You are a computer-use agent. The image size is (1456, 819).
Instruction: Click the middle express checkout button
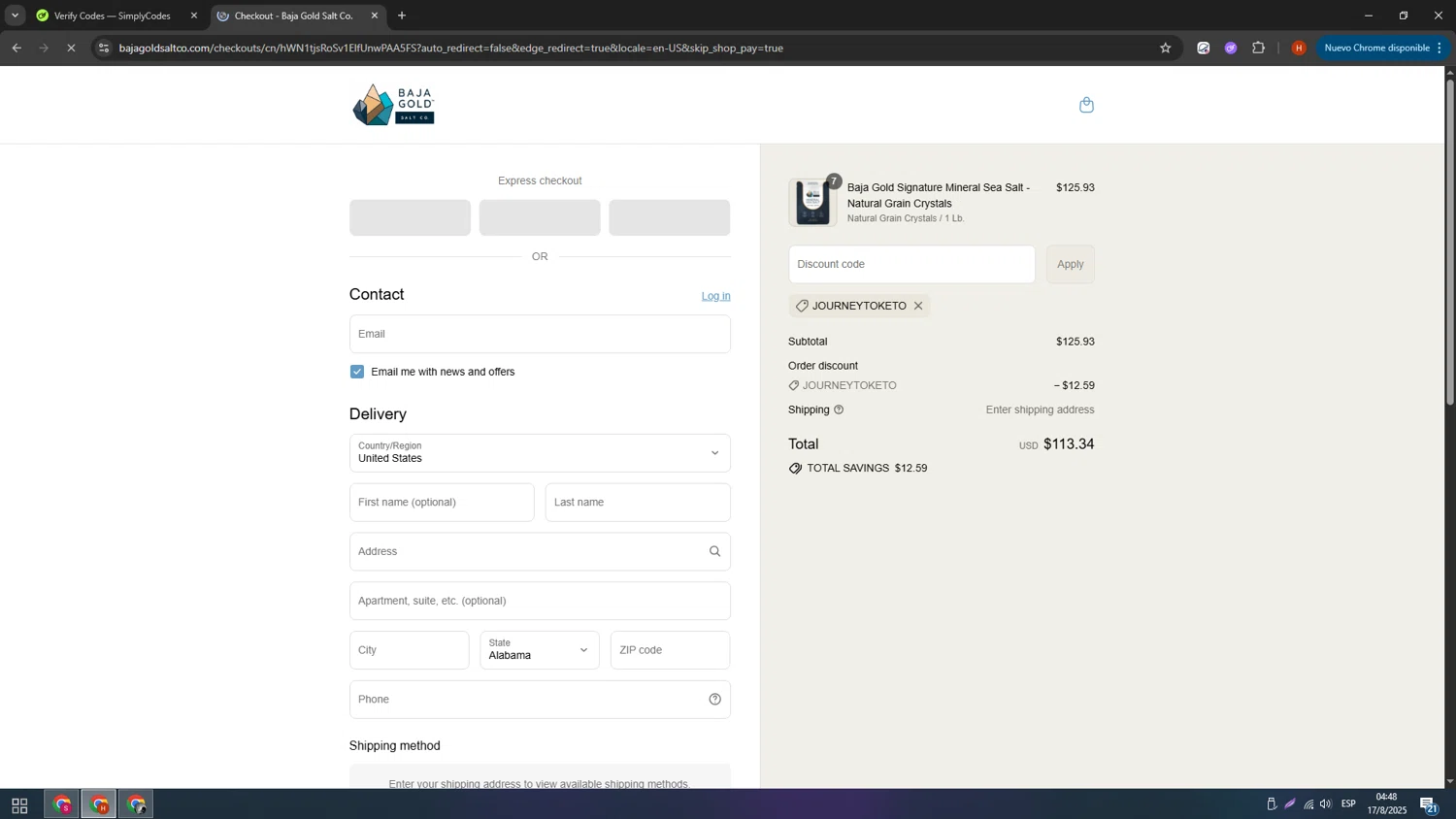pos(540,217)
